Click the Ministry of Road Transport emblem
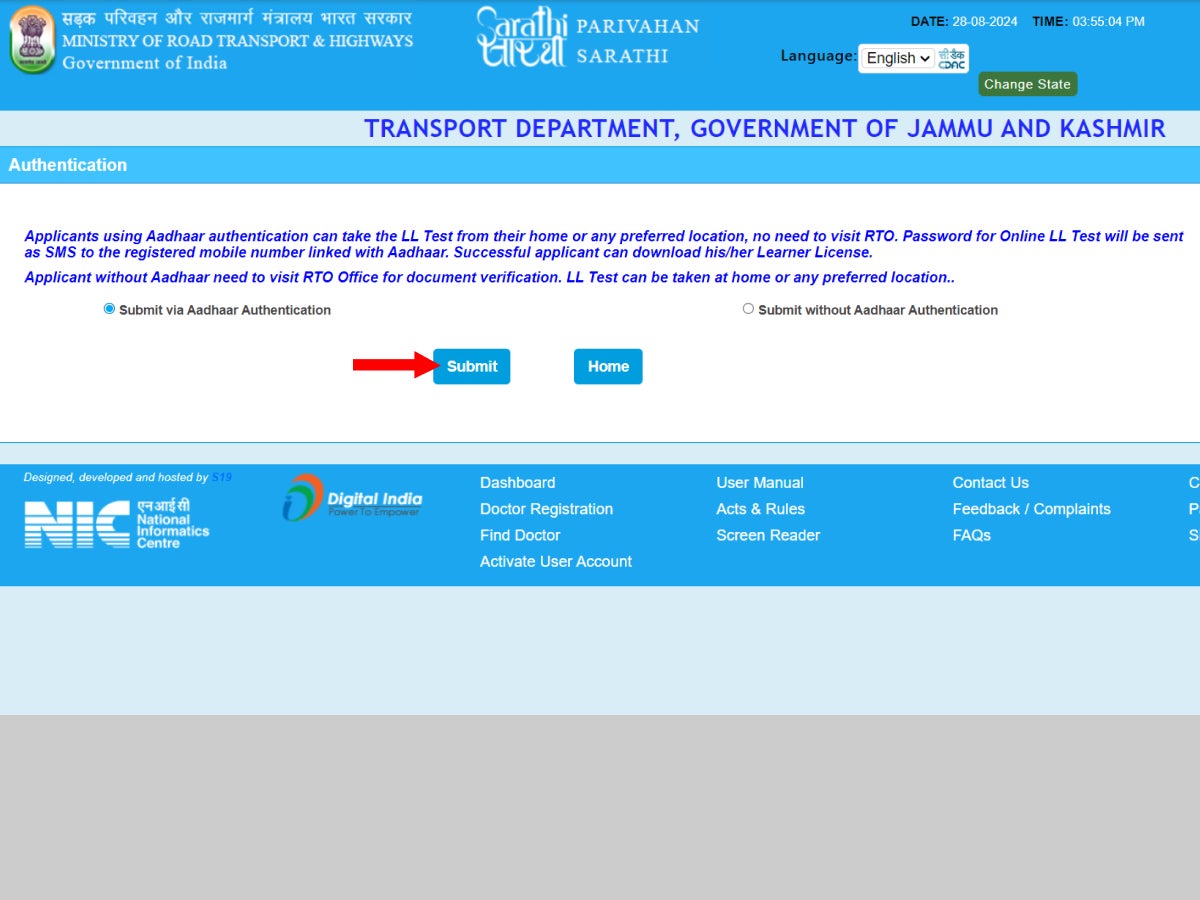The image size is (1200, 900). pos(31,42)
